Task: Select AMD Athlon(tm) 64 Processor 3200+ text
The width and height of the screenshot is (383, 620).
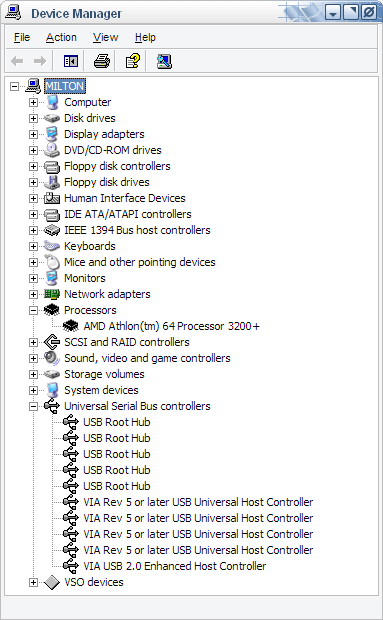Action: (x=172, y=326)
